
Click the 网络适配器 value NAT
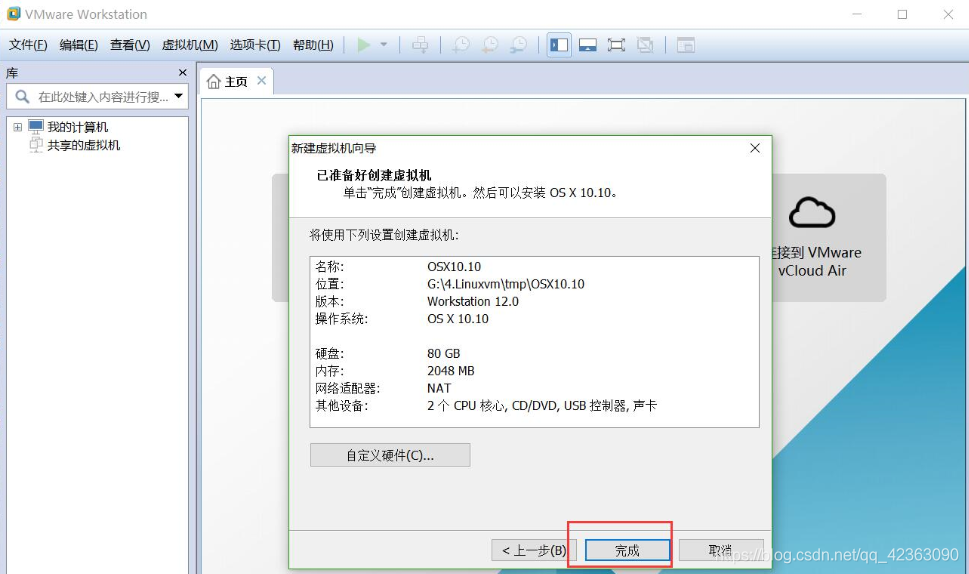[x=439, y=388]
